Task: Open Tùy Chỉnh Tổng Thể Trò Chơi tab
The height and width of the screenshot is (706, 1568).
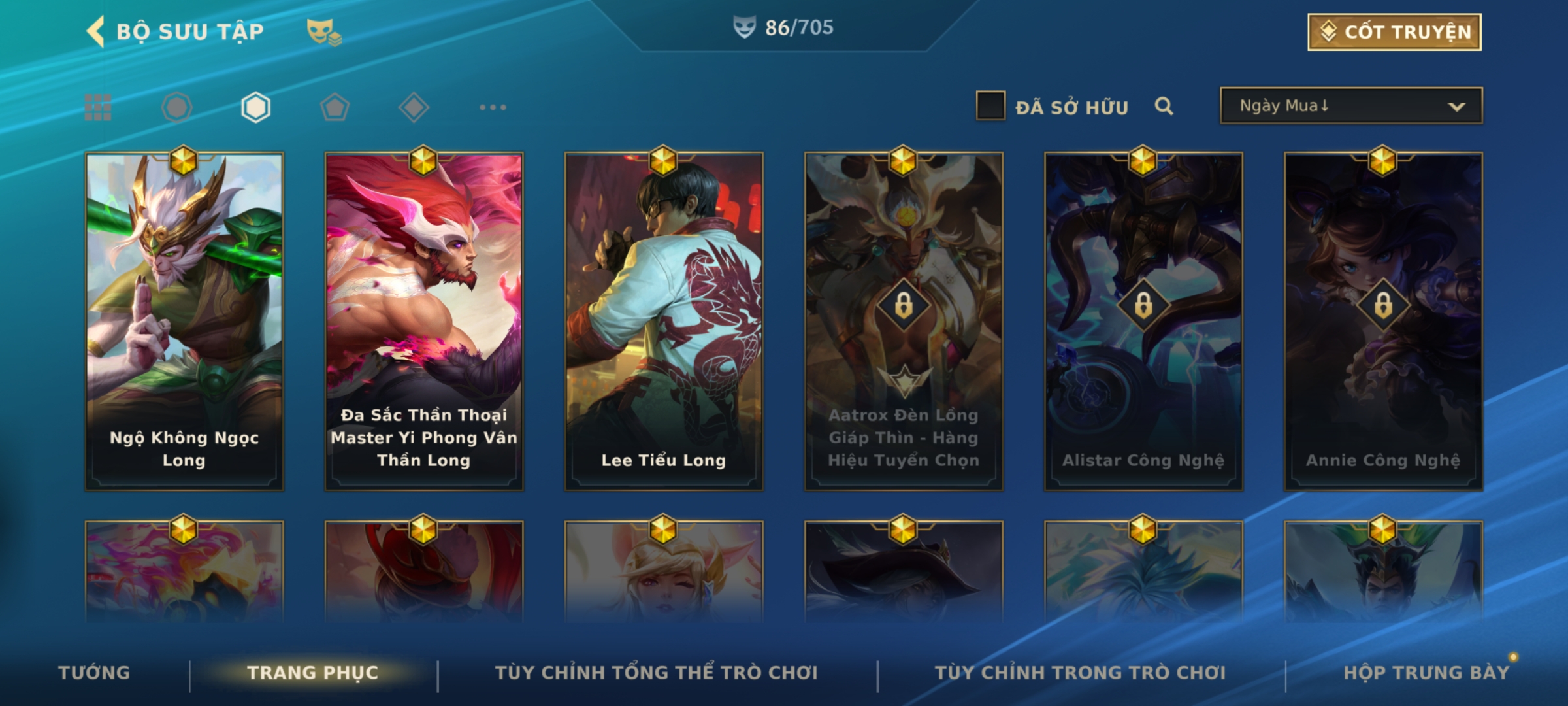Action: pos(656,673)
